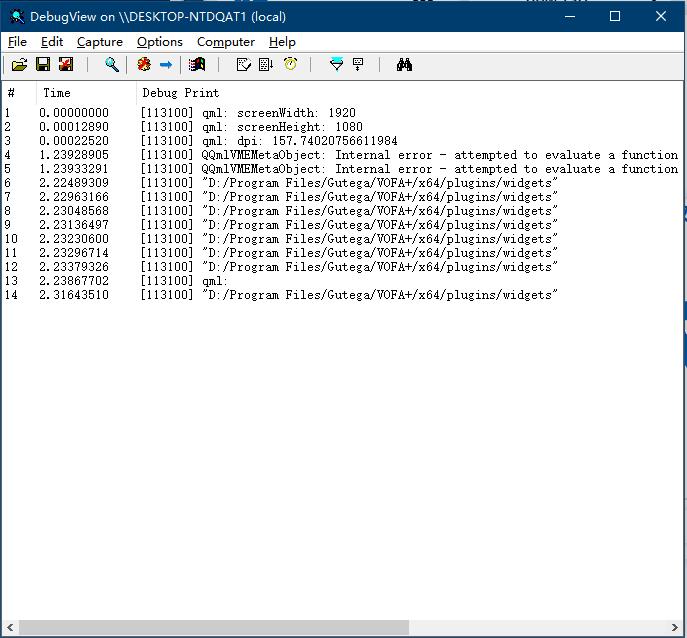687x638 pixels.
Task: Save the log using floppy disk icon
Action: pyautogui.click(x=43, y=65)
